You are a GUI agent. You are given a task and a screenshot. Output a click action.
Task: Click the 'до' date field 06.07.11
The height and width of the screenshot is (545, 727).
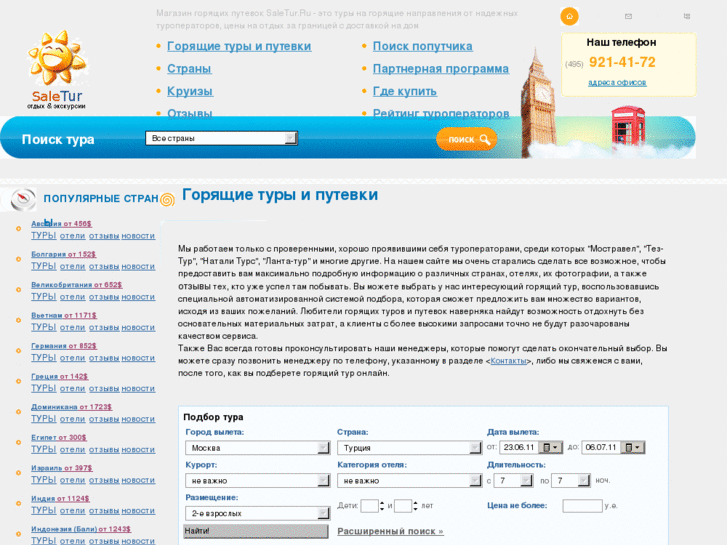[x=601, y=447]
